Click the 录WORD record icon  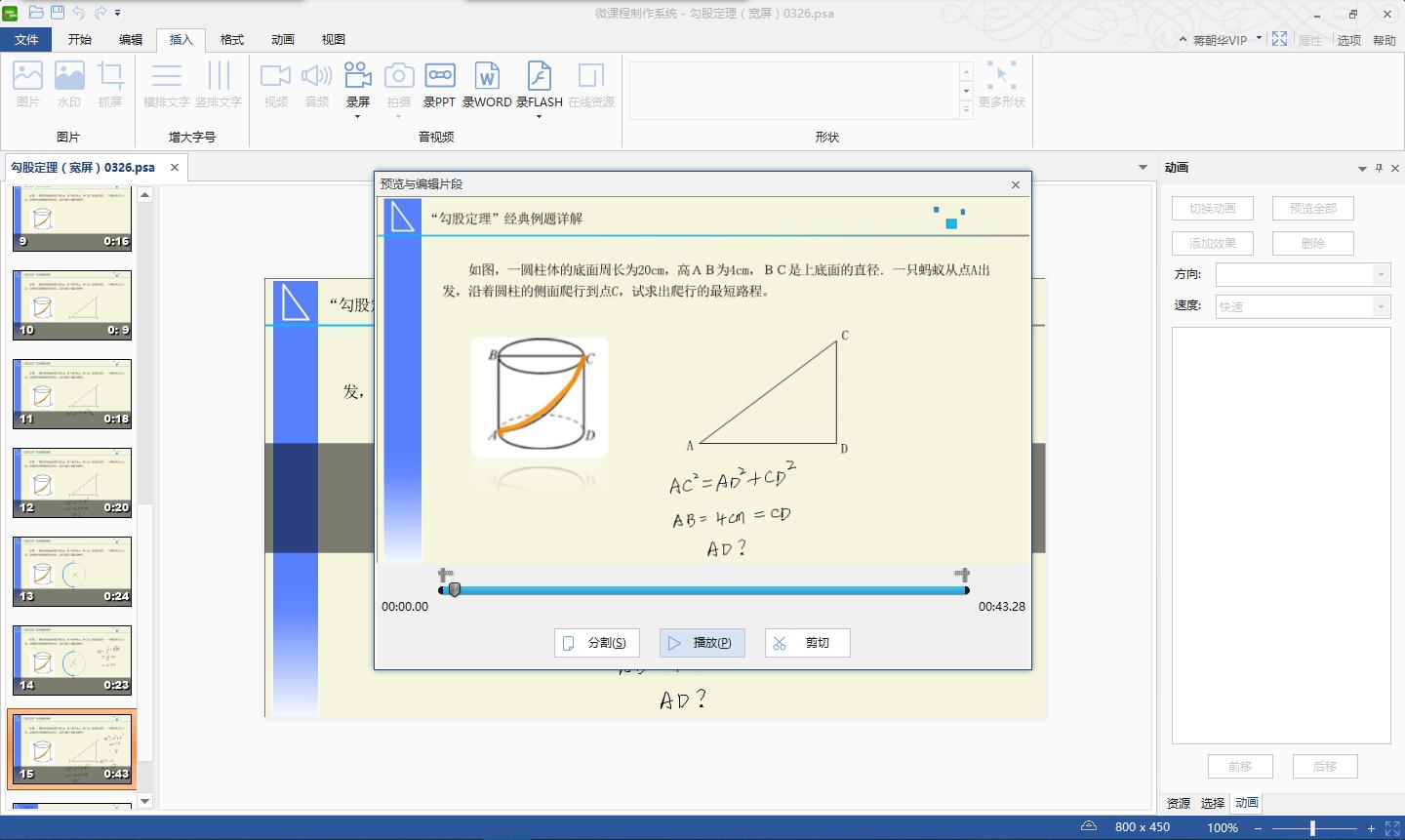487,78
